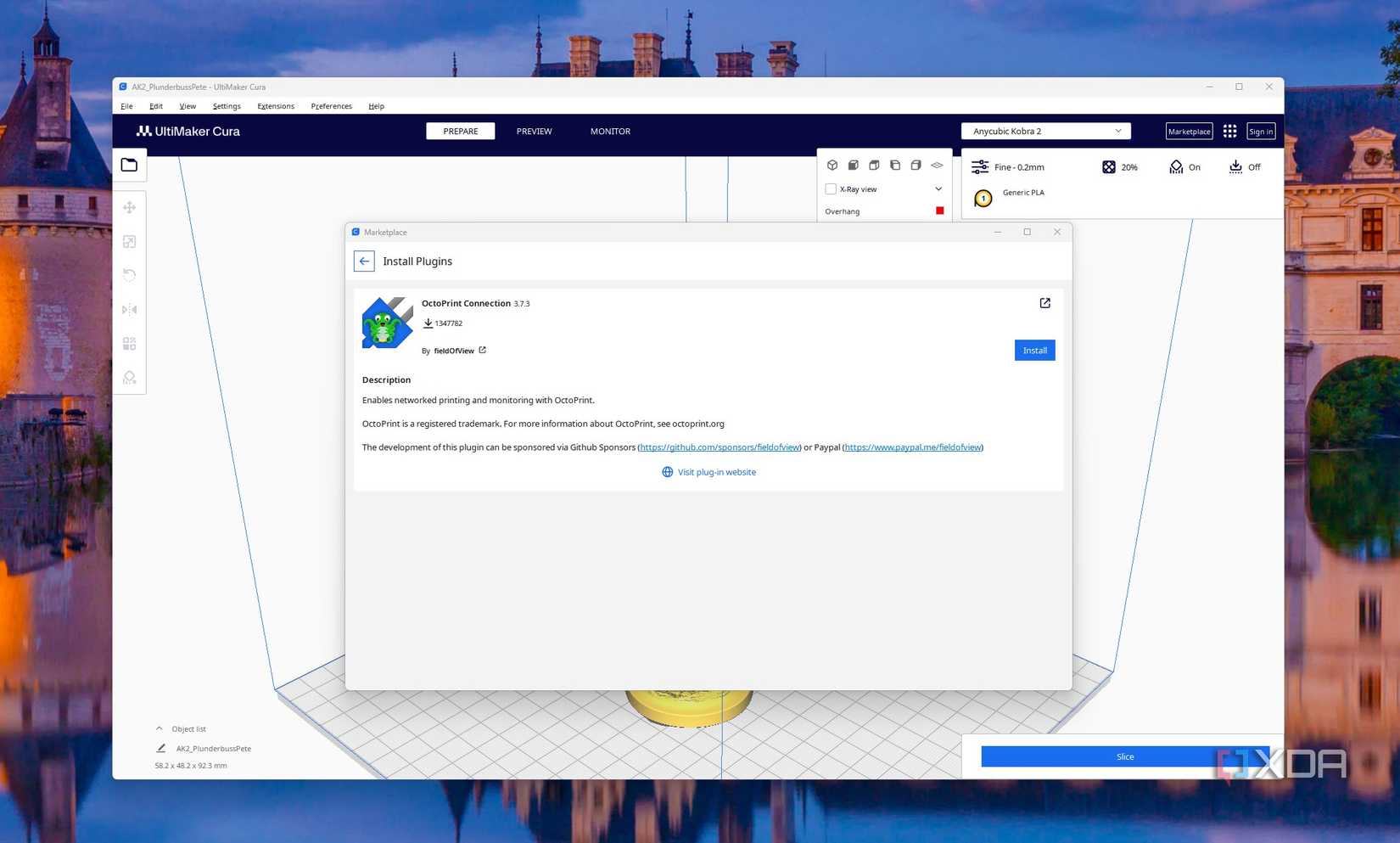1400x843 pixels.
Task: Click the red Overhang color swatch
Action: click(939, 211)
